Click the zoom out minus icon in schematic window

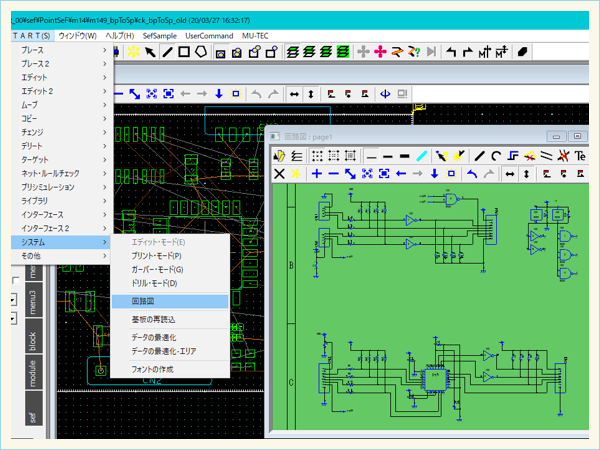click(333, 174)
